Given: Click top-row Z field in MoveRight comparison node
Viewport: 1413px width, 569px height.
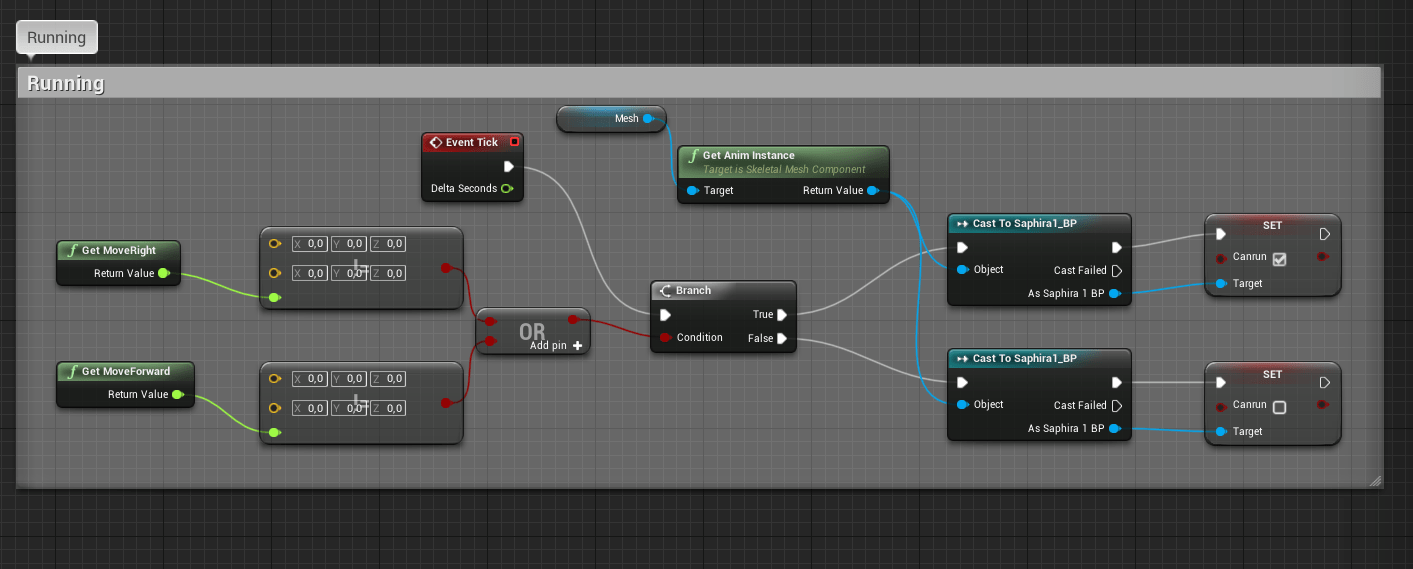Looking at the screenshot, I should point(387,243).
